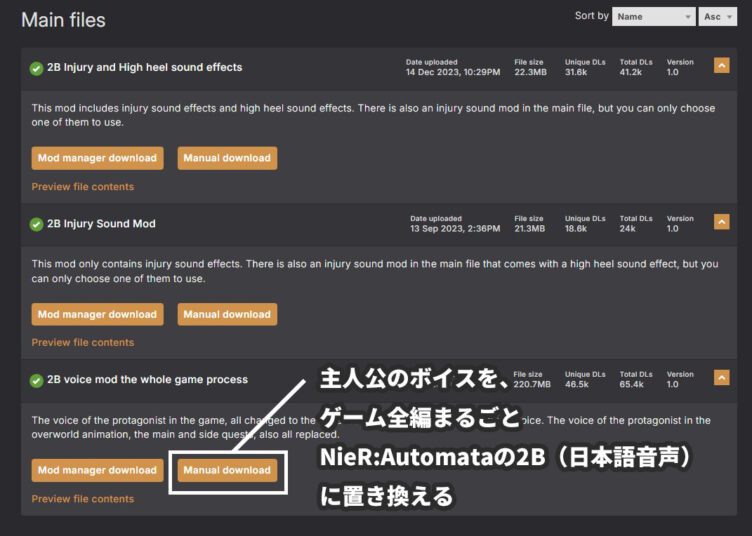This screenshot has width=752, height=536.
Task: Manual download the 2B voice mod
Action: click(x=227, y=470)
